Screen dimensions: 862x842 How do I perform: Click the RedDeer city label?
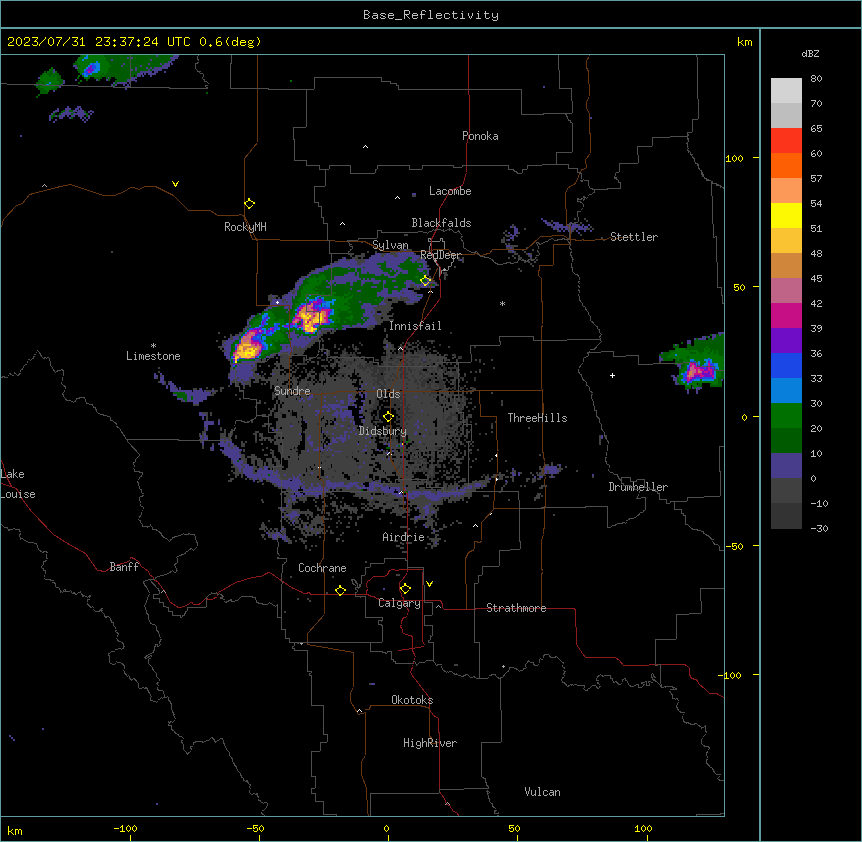[441, 255]
